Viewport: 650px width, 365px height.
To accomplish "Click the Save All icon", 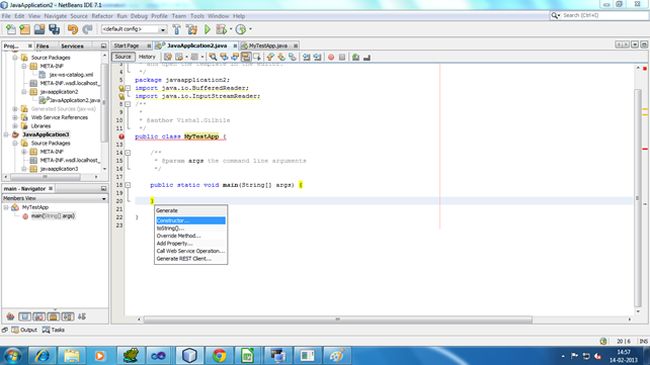I will click(54, 29).
